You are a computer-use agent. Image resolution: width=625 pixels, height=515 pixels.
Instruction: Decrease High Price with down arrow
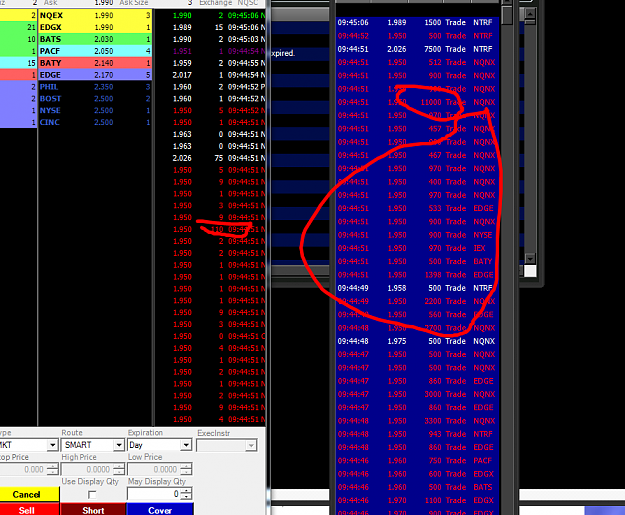coord(119,472)
